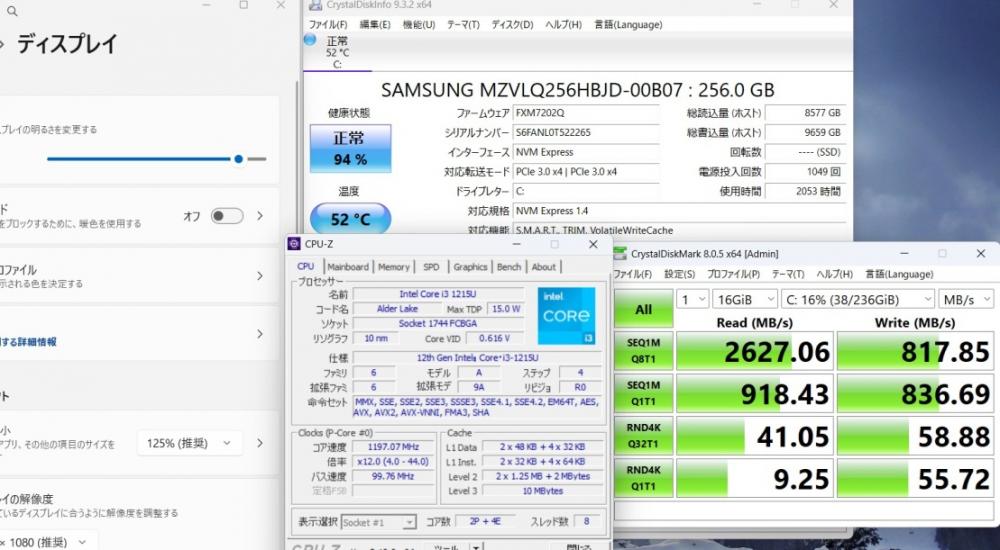Switch to the Bench tab in CPU-Z
This screenshot has height=550, width=1000.
(509, 267)
